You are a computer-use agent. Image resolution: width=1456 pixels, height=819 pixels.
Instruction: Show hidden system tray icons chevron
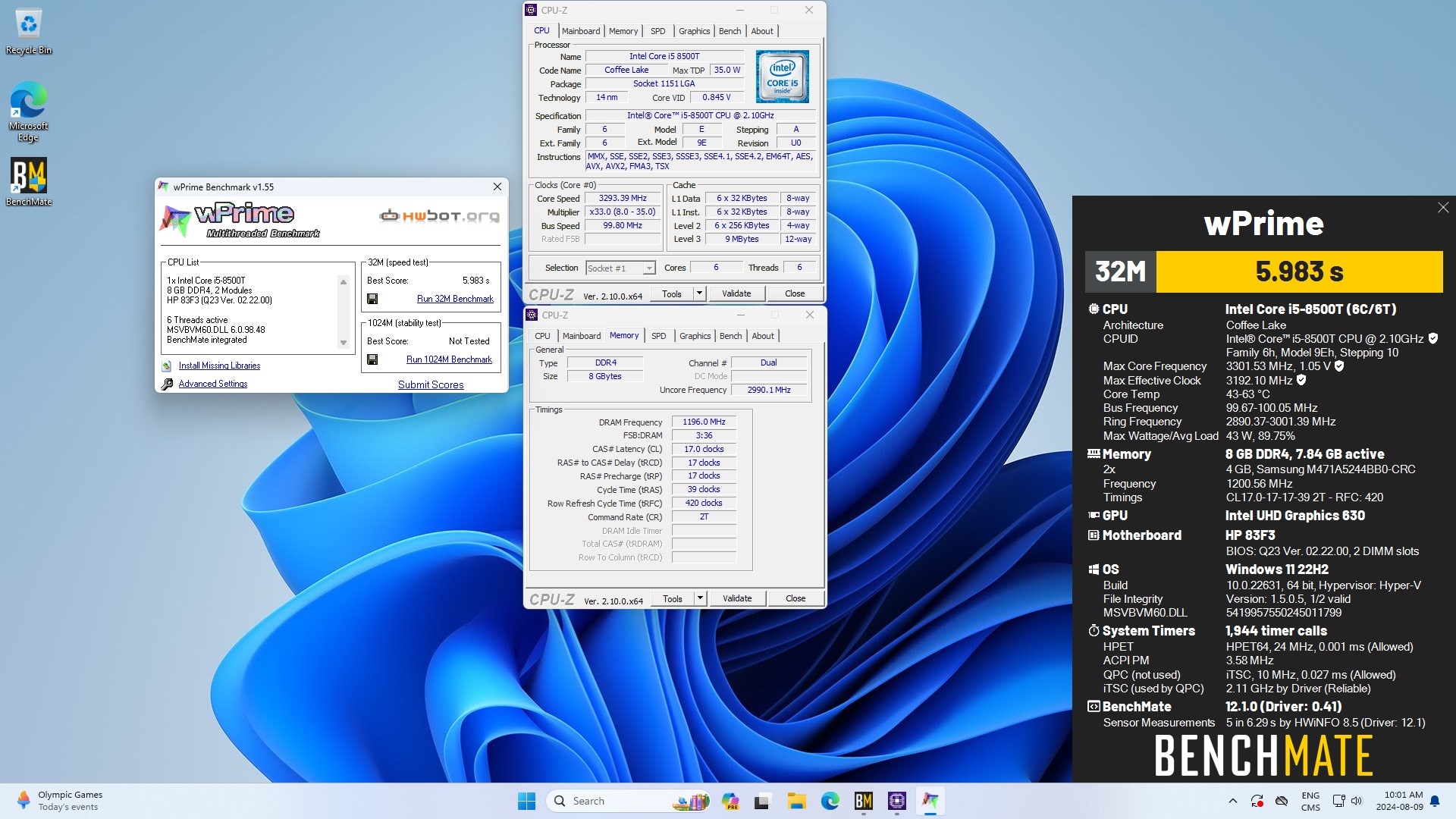(1232, 801)
